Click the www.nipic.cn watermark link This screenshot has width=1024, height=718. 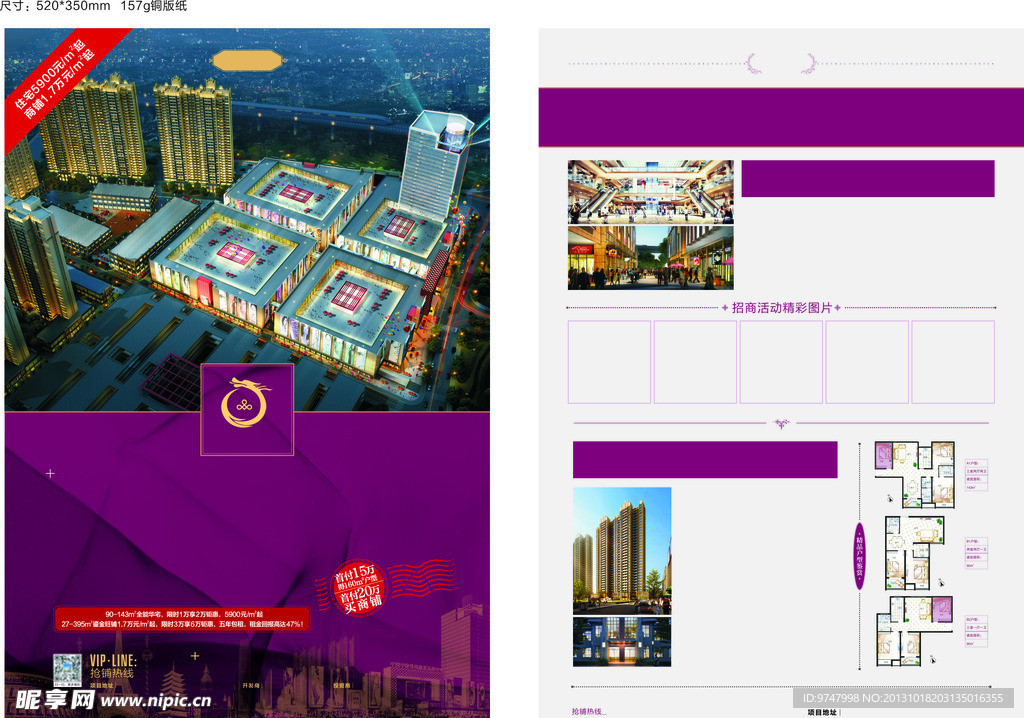tap(155, 702)
